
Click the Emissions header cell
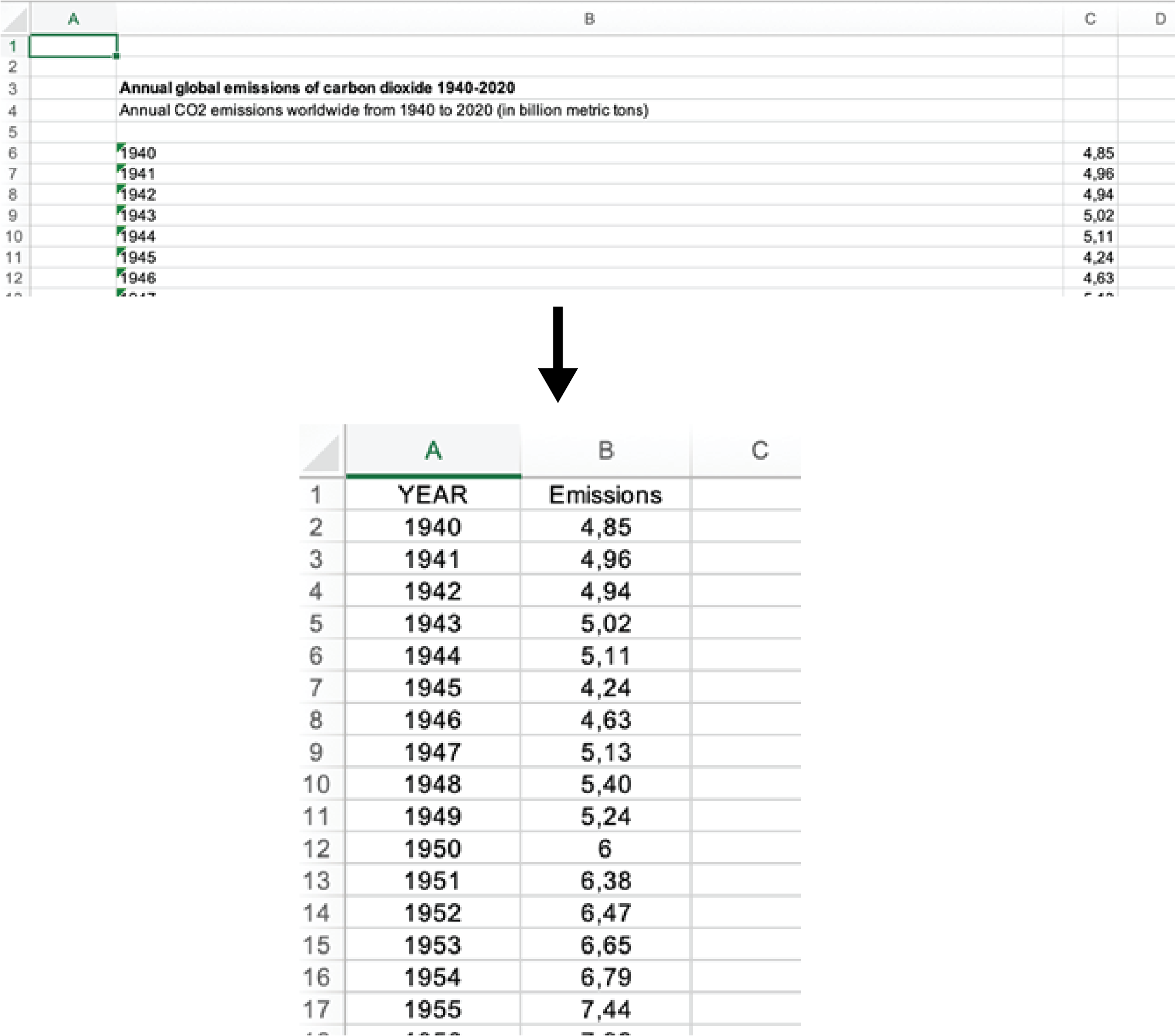605,495
